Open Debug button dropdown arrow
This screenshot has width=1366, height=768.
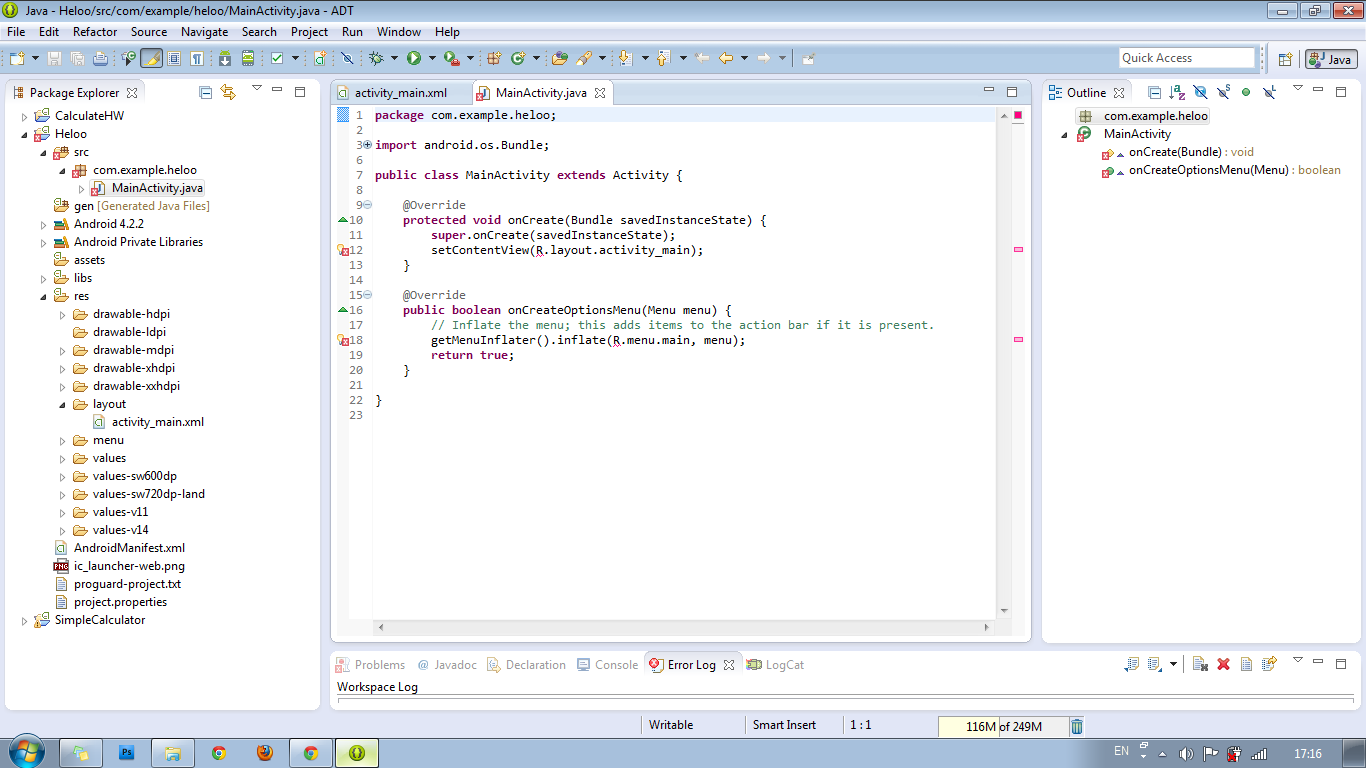click(x=394, y=58)
